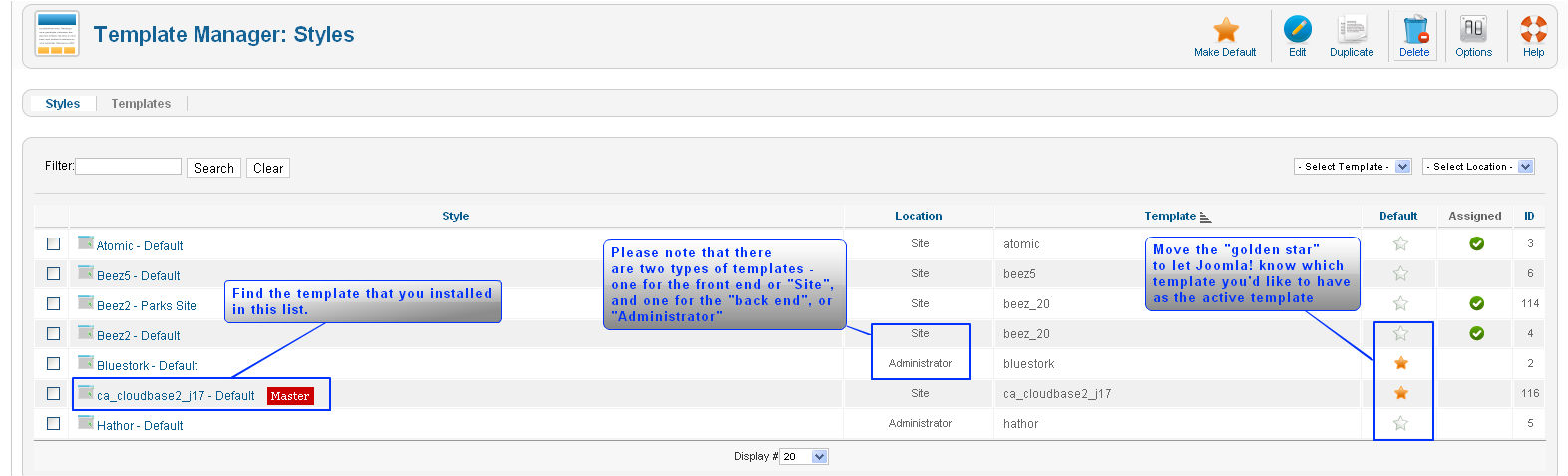Image resolution: width=1568 pixels, height=476 pixels.
Task: Click the Make Default star toolbar icon
Action: tap(1225, 29)
